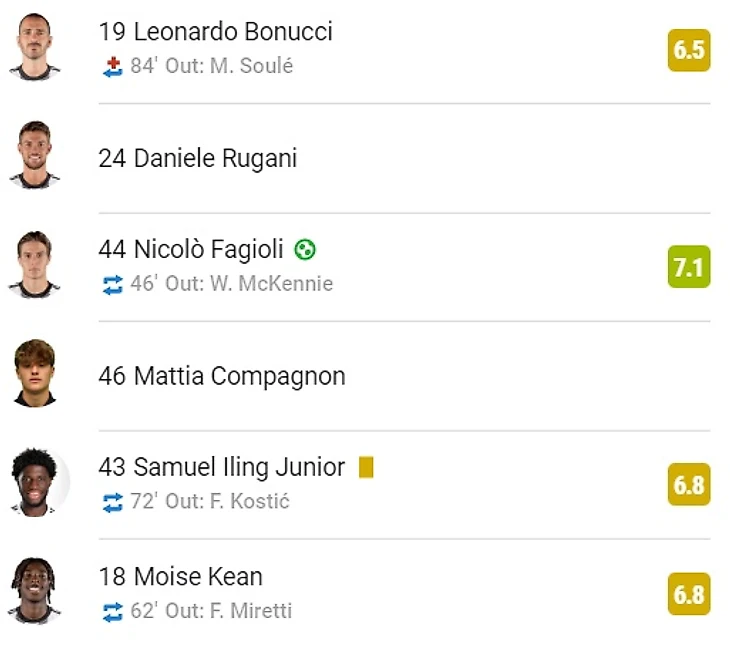Viewport: 730px width, 662px height.
Task: Open Leonardo Bonucci's player photo
Action: pos(35,48)
